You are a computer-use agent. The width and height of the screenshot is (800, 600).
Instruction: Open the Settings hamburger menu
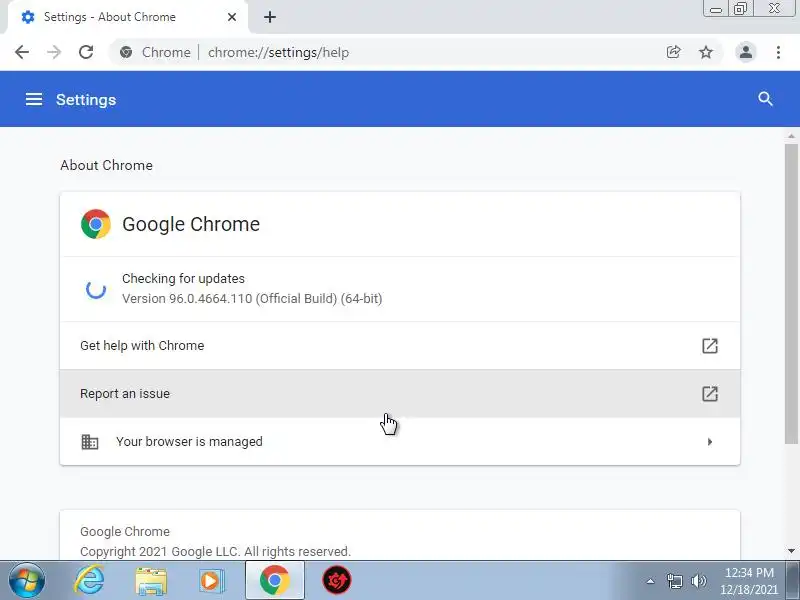[x=34, y=99]
